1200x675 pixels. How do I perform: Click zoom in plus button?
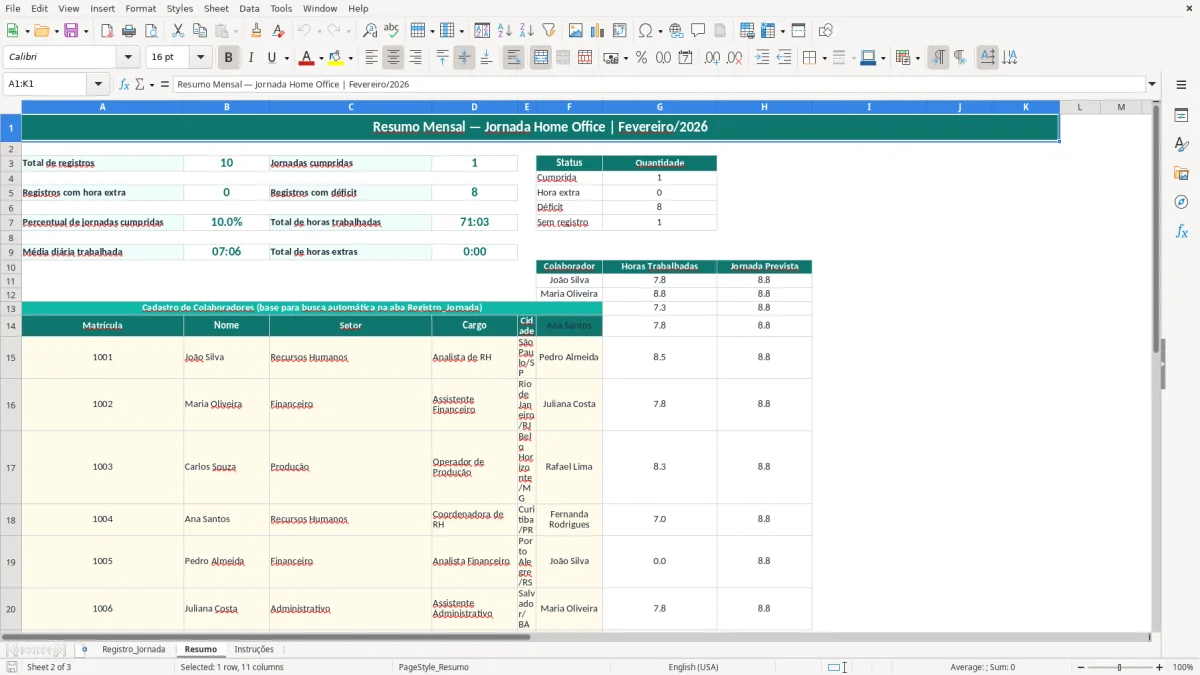[x=1159, y=667]
